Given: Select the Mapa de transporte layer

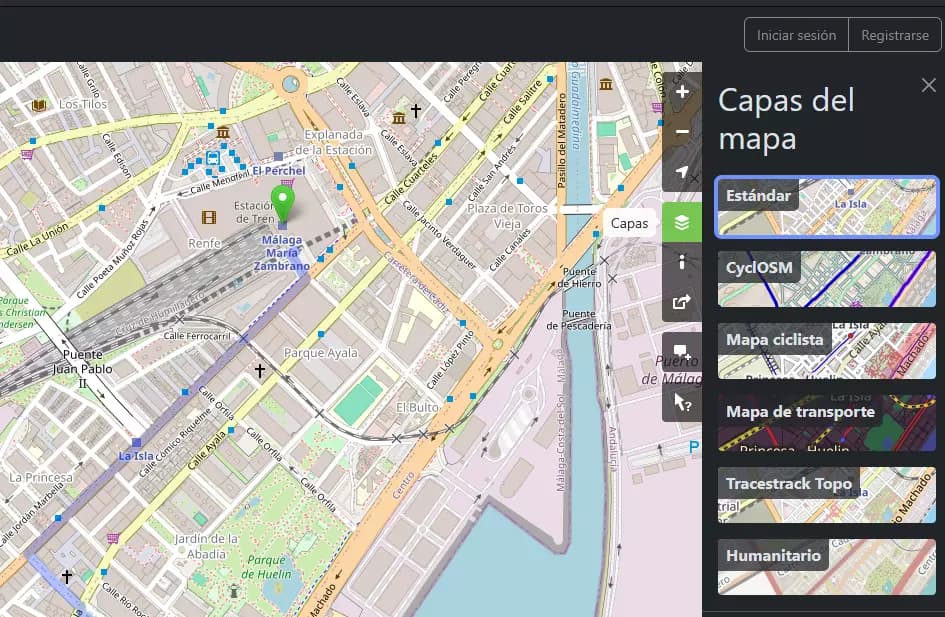Looking at the screenshot, I should 826,423.
